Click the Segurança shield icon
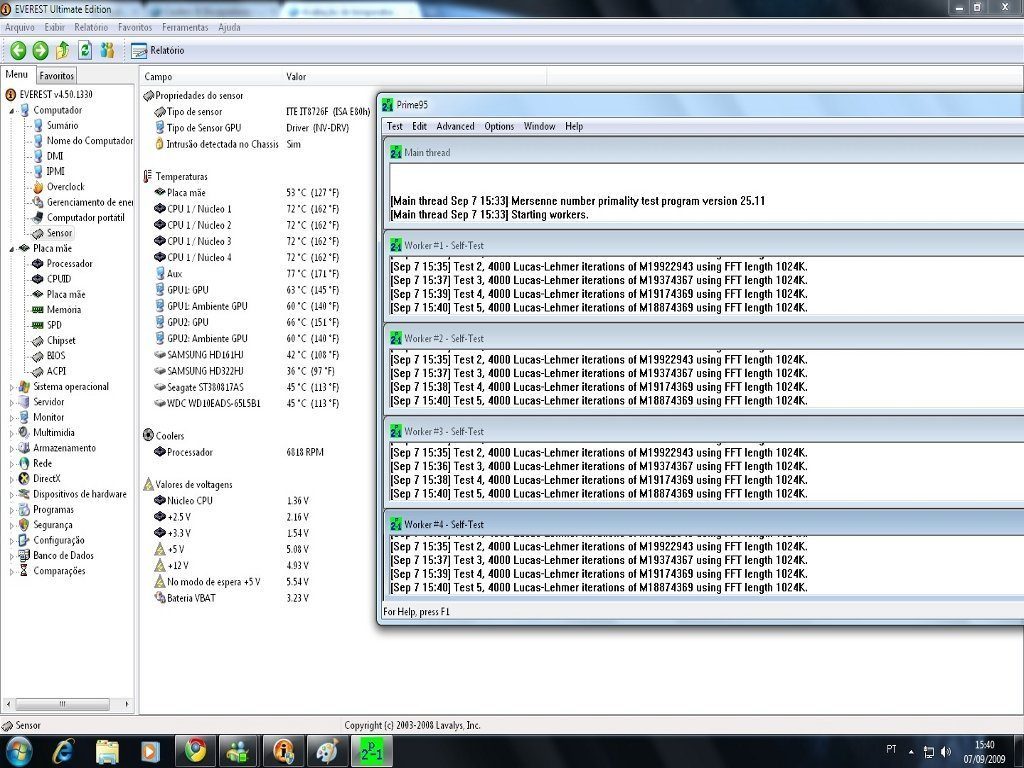This screenshot has height=768, width=1024. point(24,525)
